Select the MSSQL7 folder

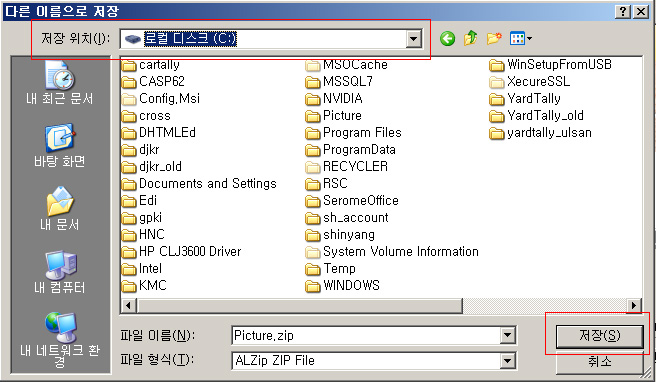coord(339,81)
